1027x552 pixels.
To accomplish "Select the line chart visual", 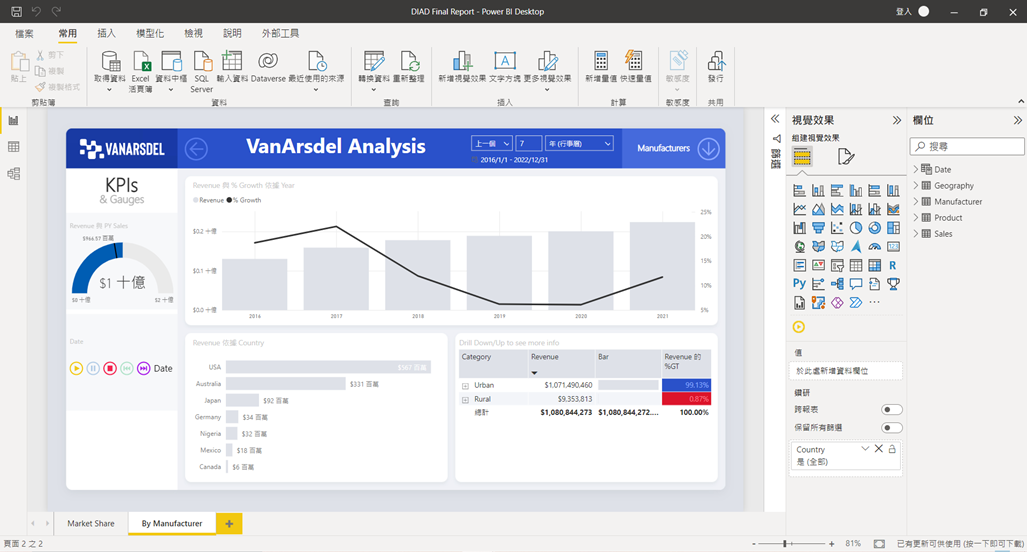I will pos(799,210).
